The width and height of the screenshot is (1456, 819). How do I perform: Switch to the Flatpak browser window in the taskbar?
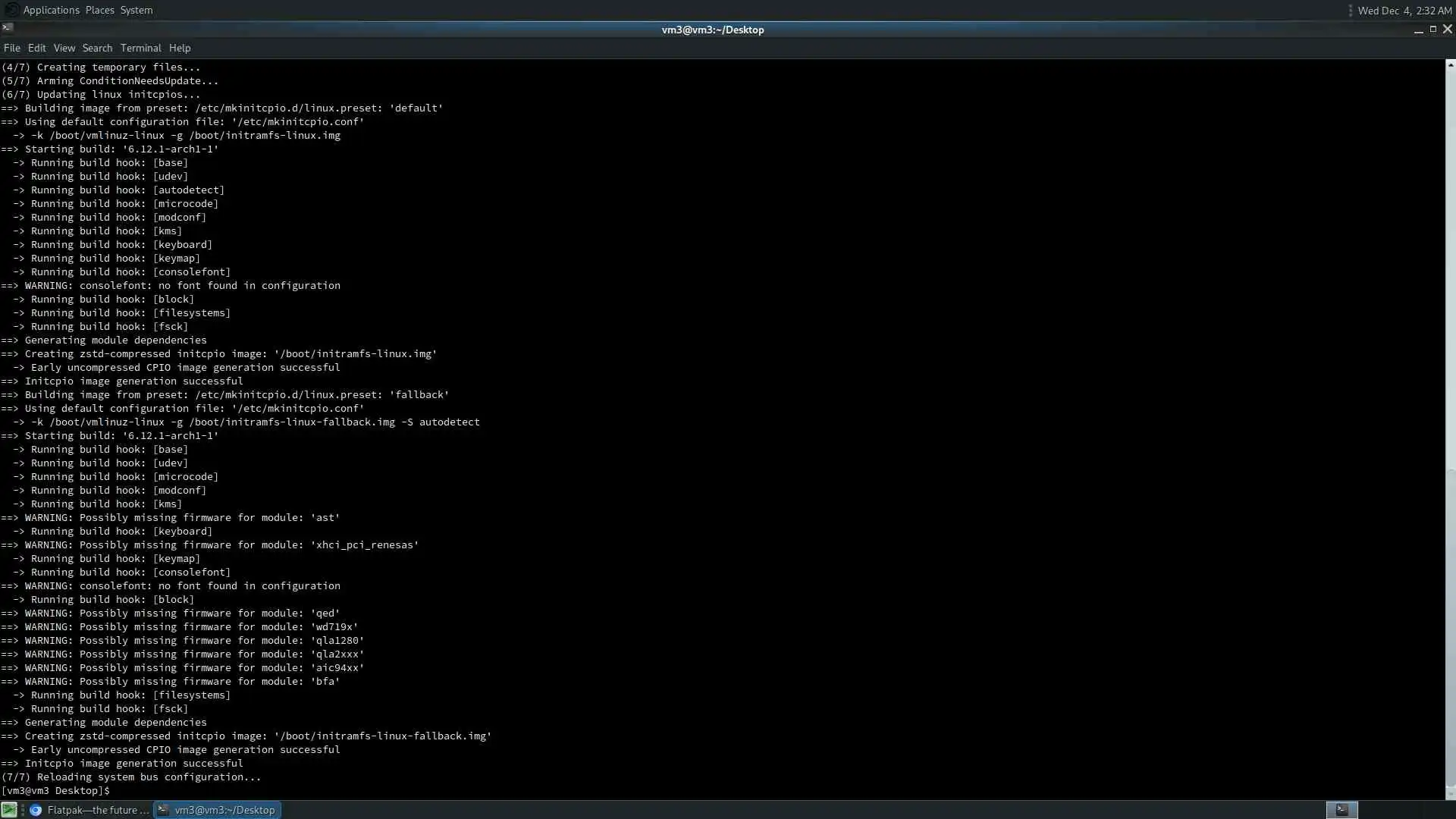[x=89, y=810]
